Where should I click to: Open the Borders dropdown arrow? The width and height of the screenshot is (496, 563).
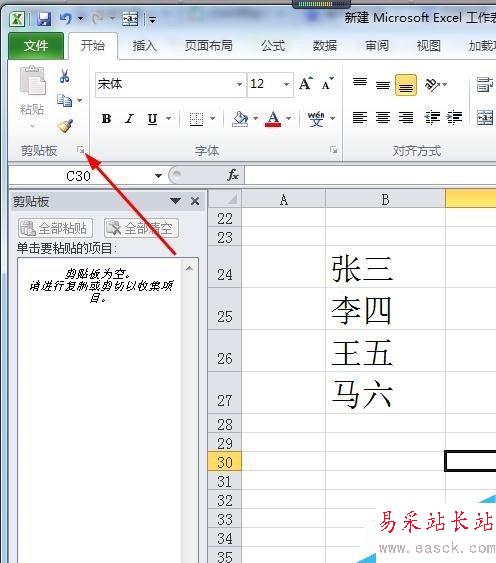point(213,118)
